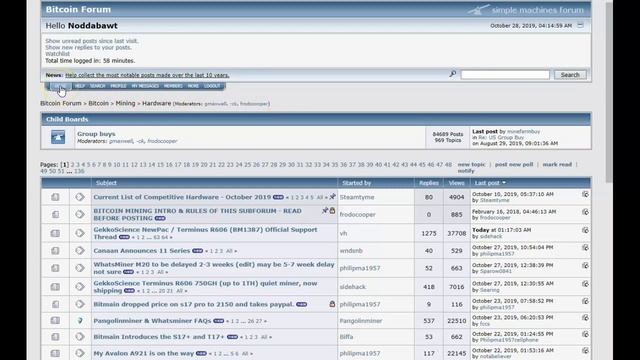This screenshot has width=640, height=360.
Task: Go to Bitcoin Forum in the breadcrumb
Action: click(x=61, y=103)
